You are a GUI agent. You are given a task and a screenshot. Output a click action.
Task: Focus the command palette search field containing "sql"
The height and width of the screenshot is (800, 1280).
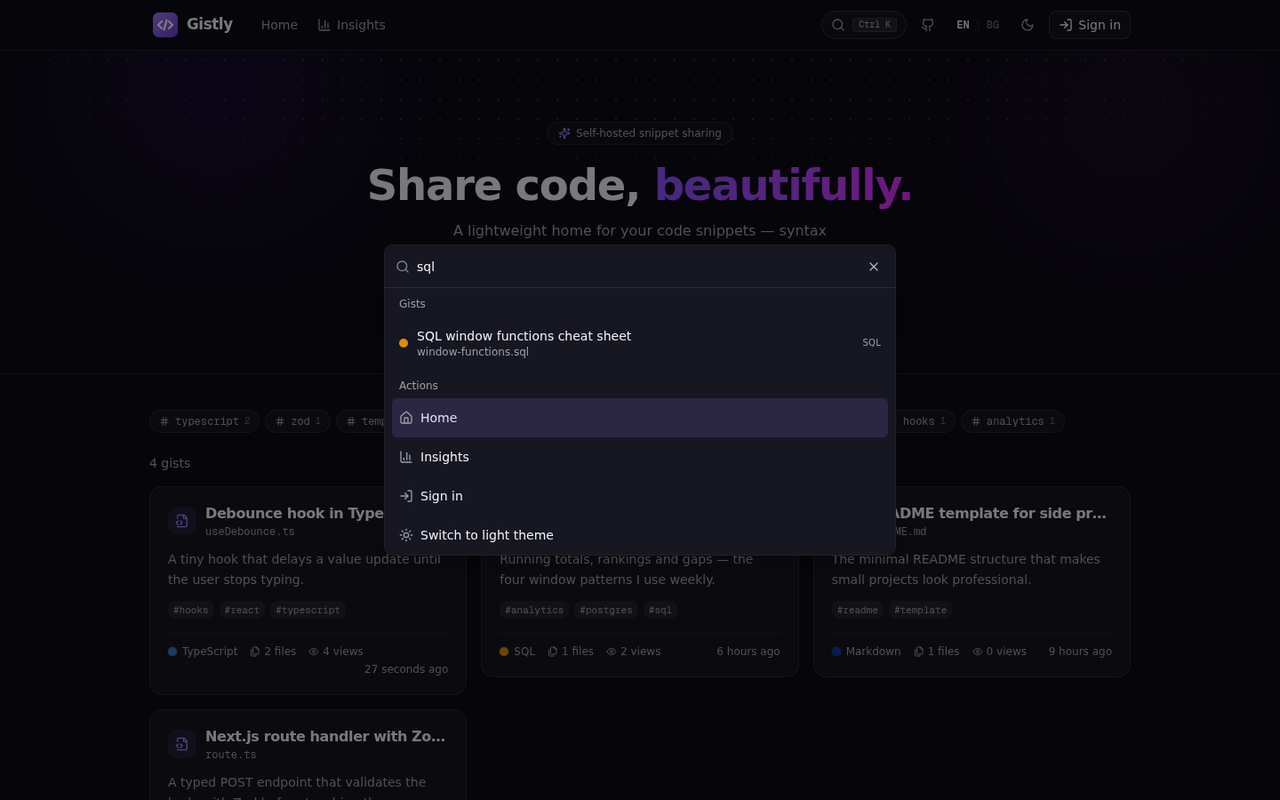[636, 267]
